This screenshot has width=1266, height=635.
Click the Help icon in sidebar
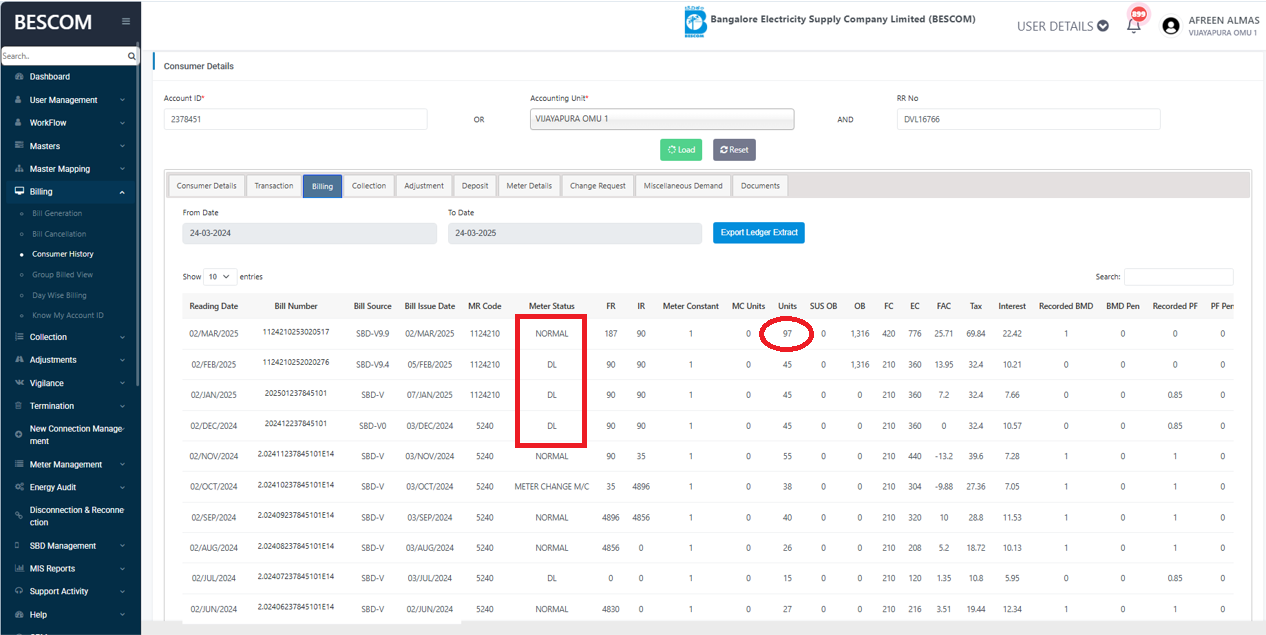click(20, 615)
